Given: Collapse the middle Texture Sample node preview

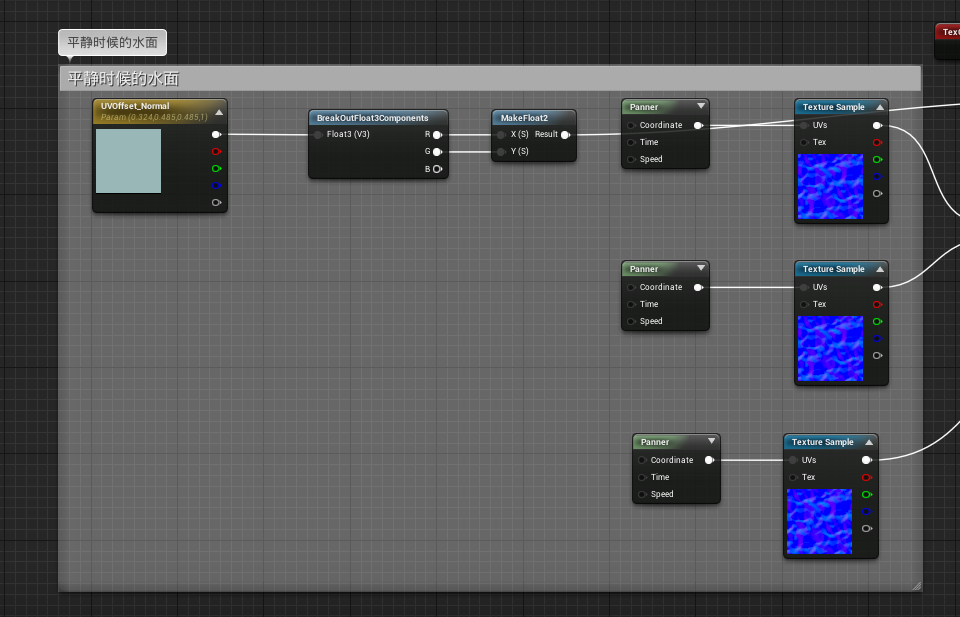Looking at the screenshot, I should [879, 268].
